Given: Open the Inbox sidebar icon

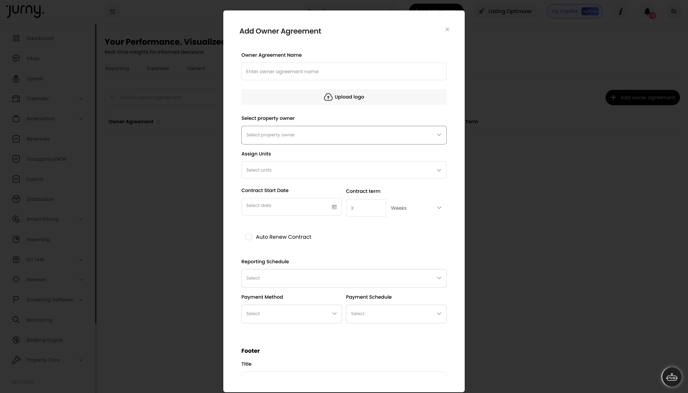Looking at the screenshot, I should [16, 58].
